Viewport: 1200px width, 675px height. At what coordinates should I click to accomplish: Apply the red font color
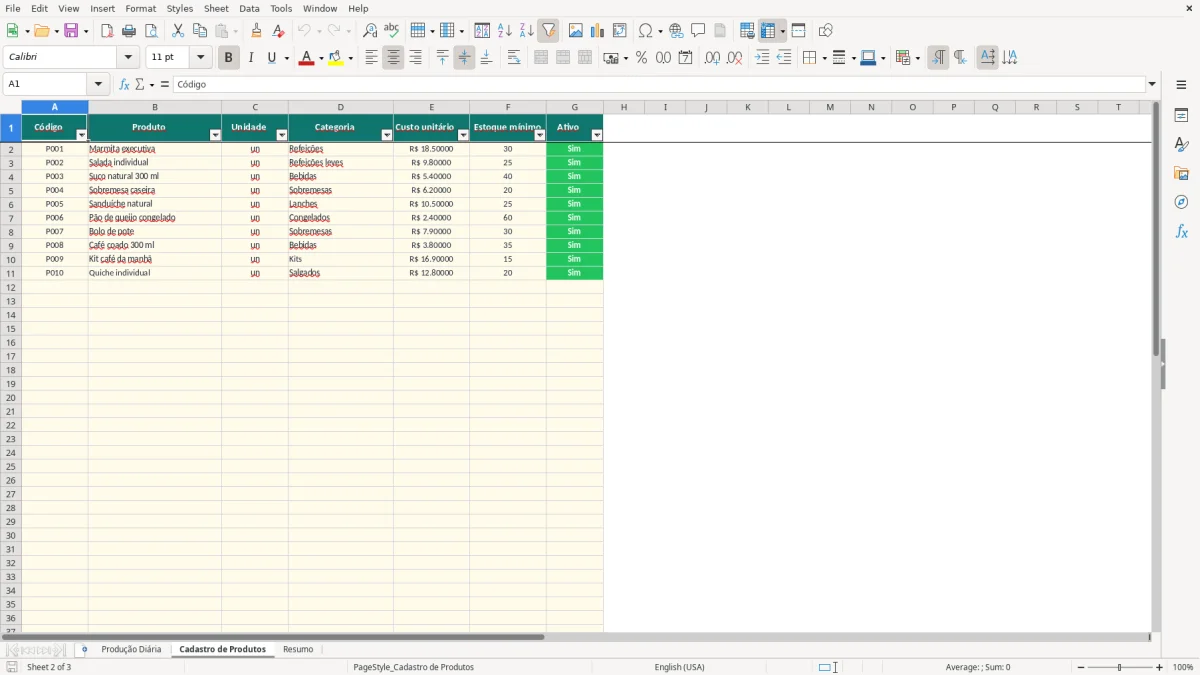click(306, 58)
